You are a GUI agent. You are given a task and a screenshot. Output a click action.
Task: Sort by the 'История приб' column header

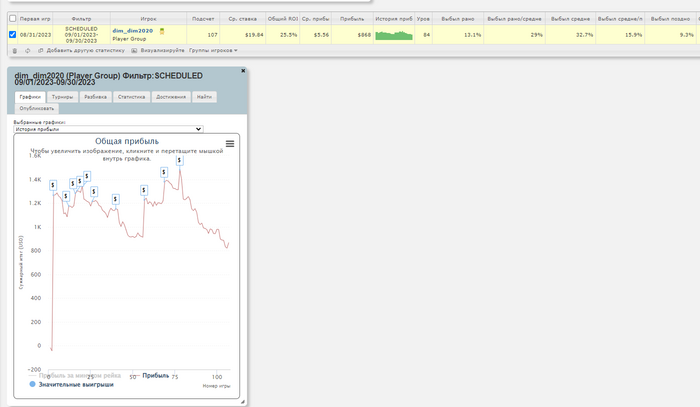pyautogui.click(x=394, y=19)
